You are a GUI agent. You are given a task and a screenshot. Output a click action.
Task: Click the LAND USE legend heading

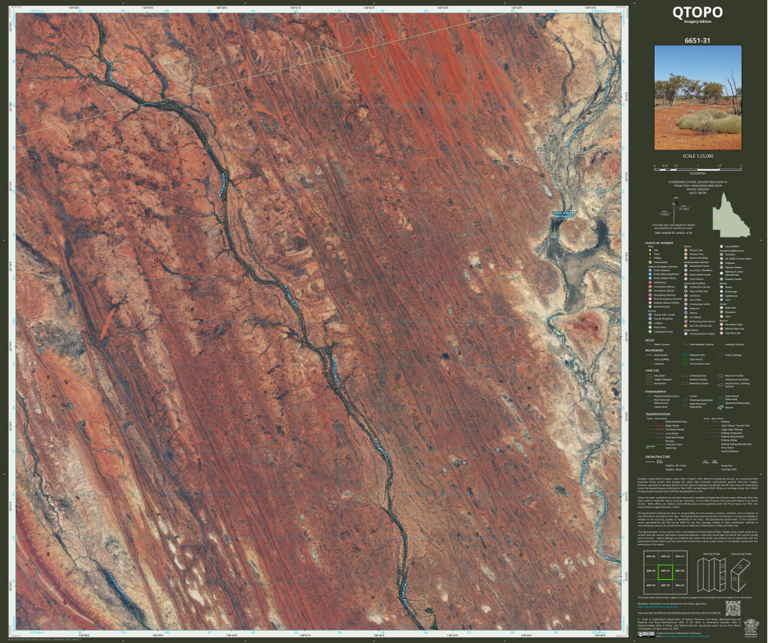tap(652, 371)
